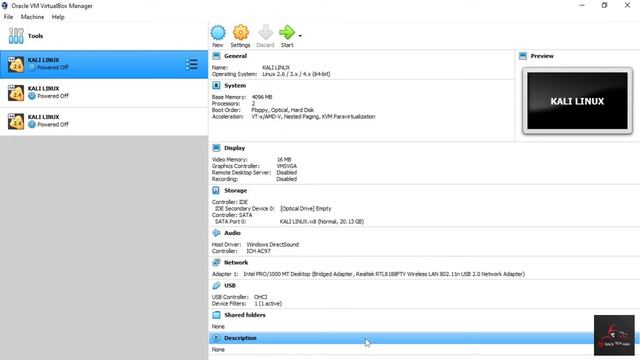Click the Description section icon
The height and width of the screenshot is (360, 640).
[216, 338]
